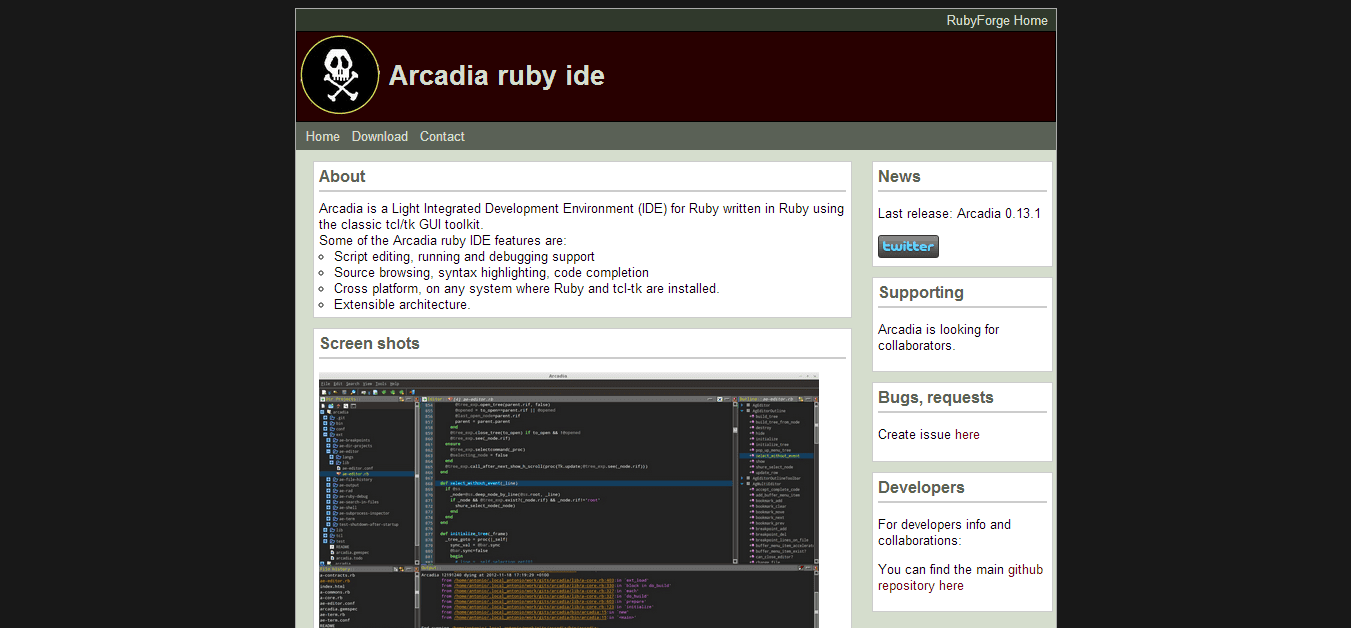Click the About heading

(x=342, y=176)
